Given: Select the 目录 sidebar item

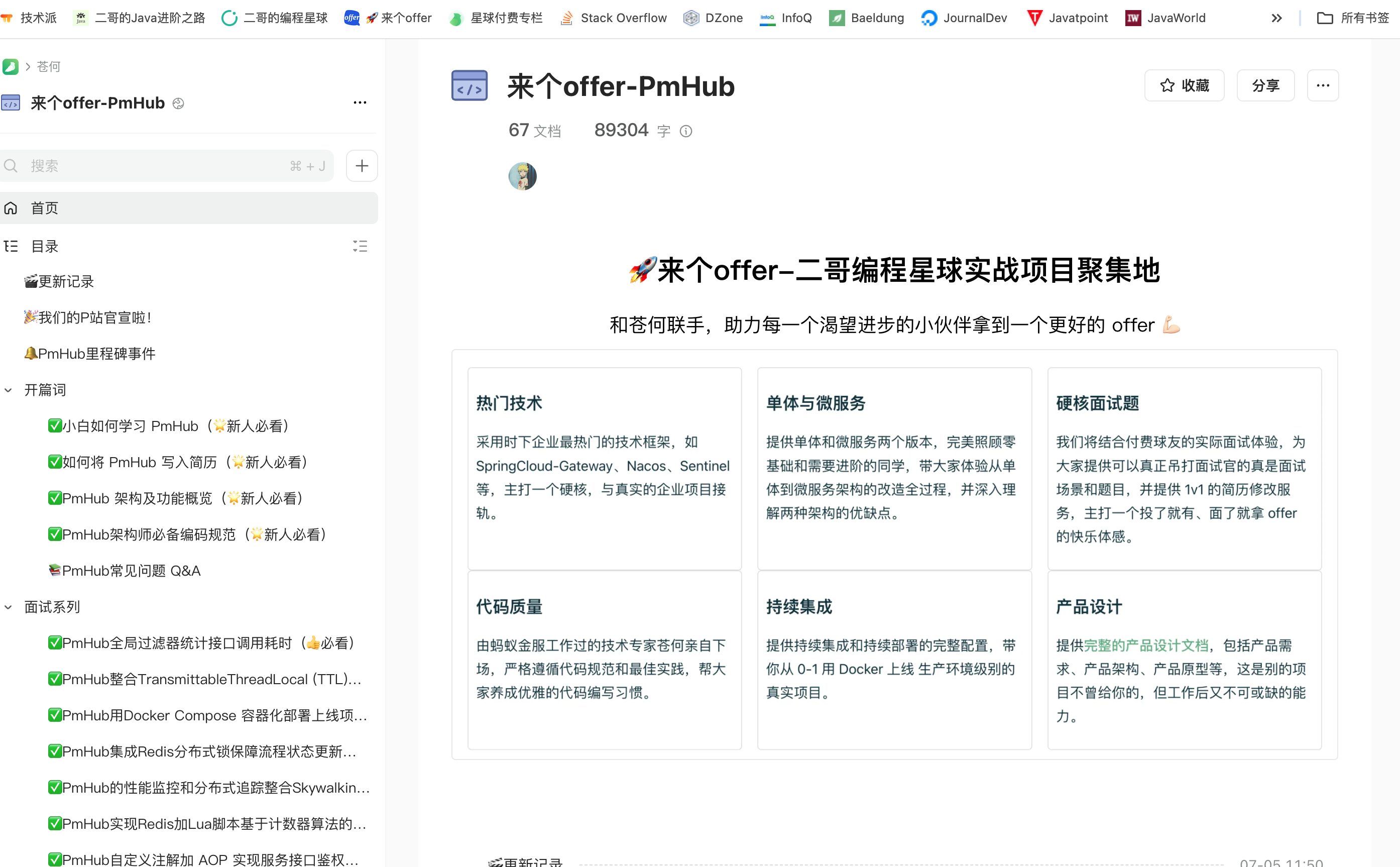Looking at the screenshot, I should (x=45, y=247).
